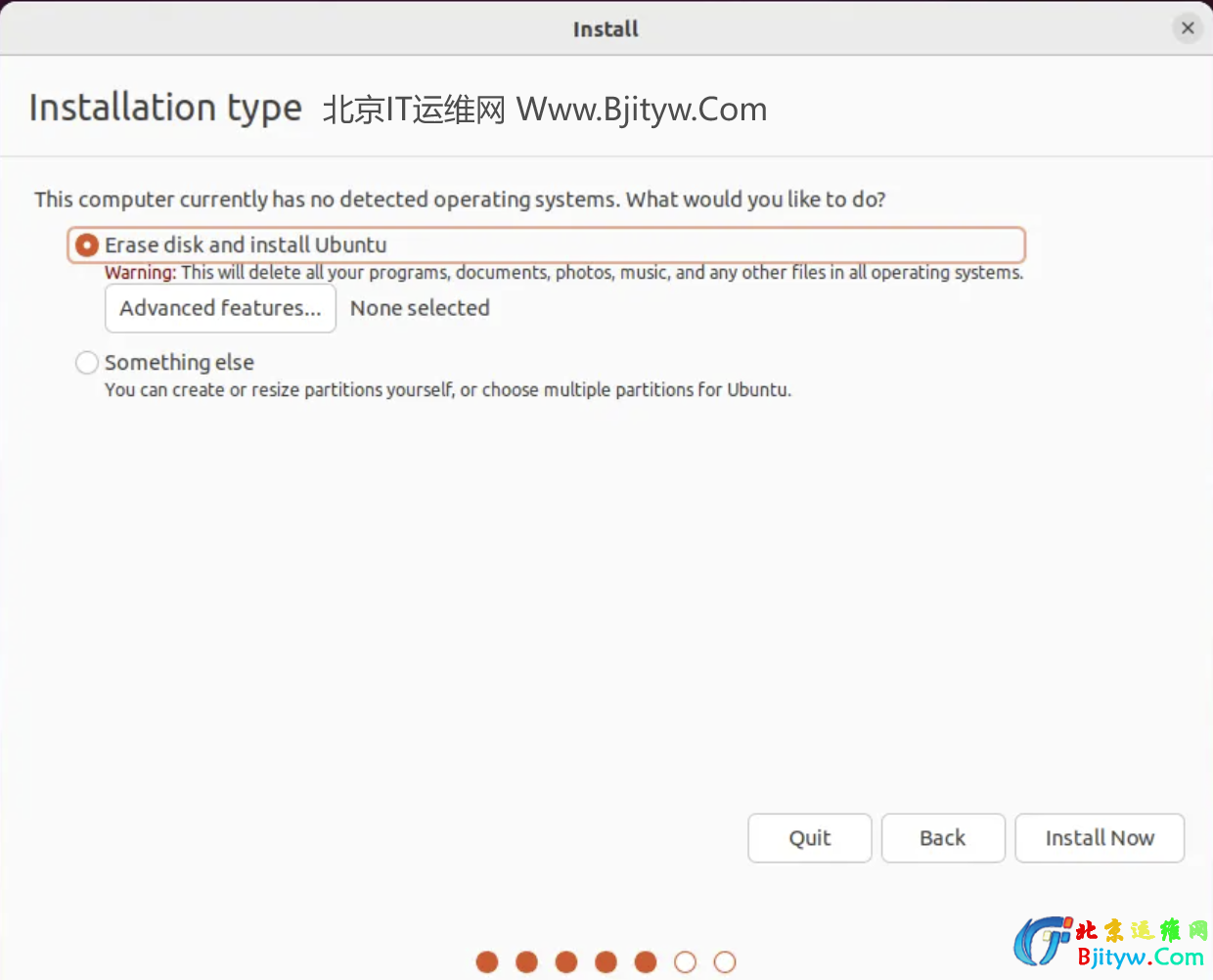Click the first empty progress dot

[x=686, y=962]
